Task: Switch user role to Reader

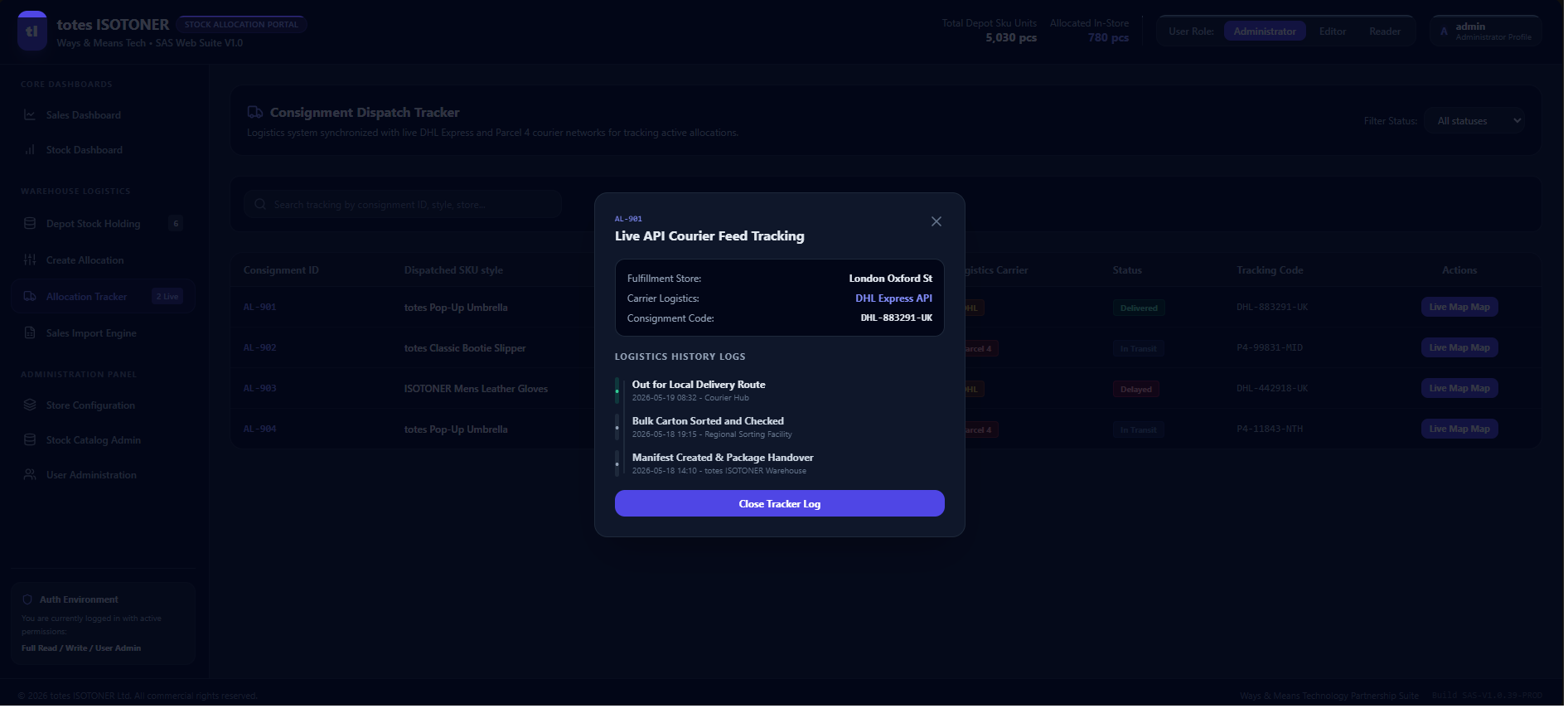Action: [x=1385, y=32]
